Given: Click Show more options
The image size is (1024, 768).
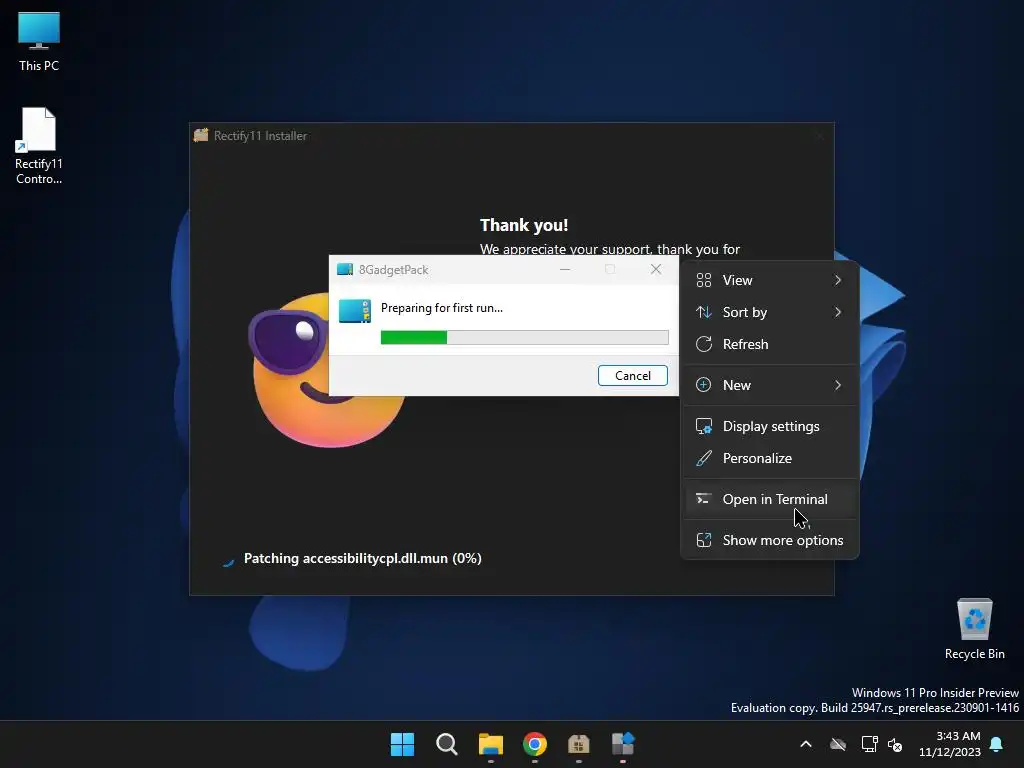Looking at the screenshot, I should pyautogui.click(x=769, y=541).
